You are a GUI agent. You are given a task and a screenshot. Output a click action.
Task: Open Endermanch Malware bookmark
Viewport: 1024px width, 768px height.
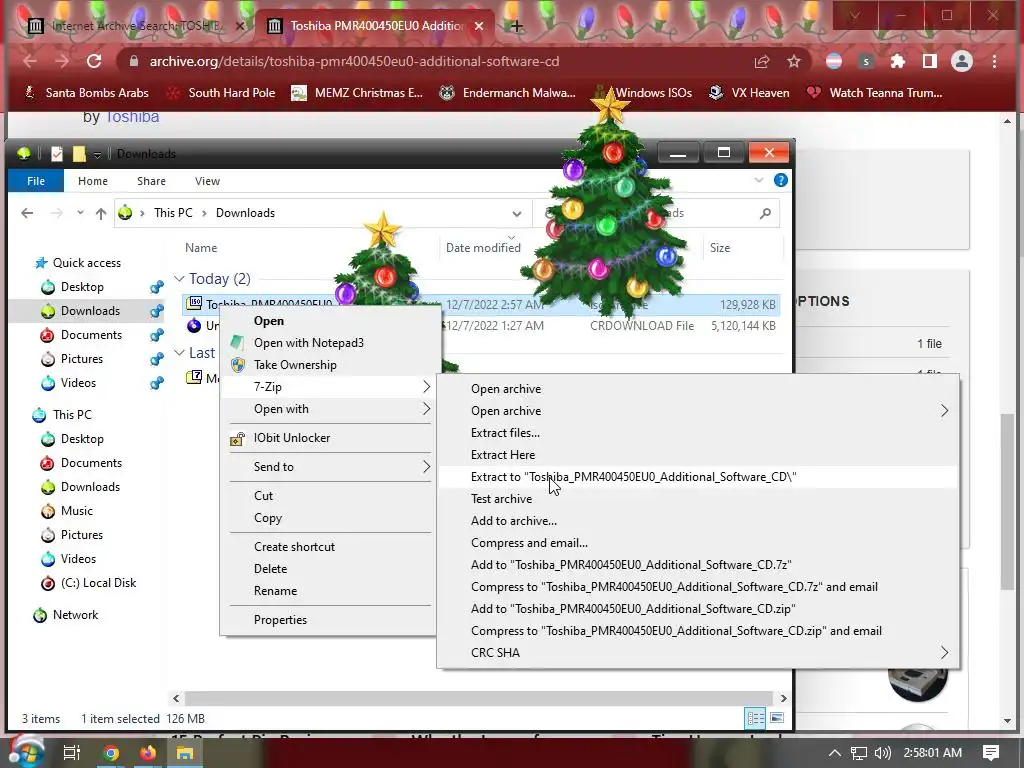point(507,93)
